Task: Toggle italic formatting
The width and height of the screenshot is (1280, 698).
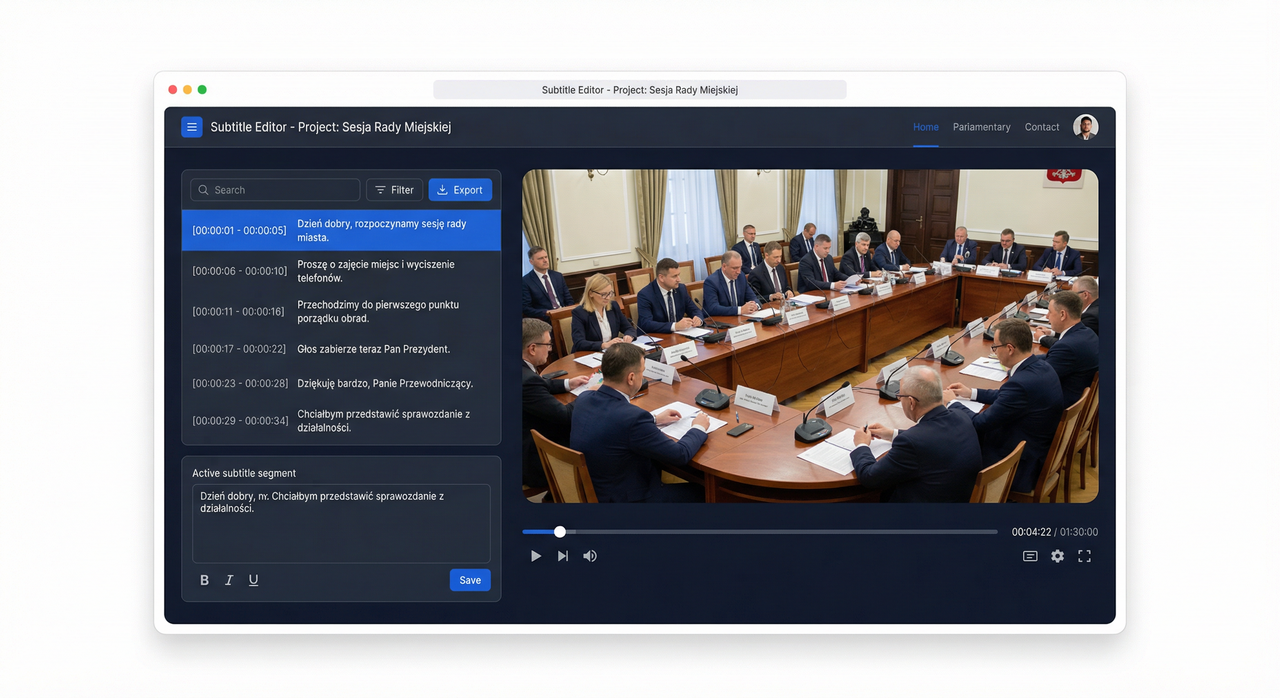Action: (x=229, y=580)
